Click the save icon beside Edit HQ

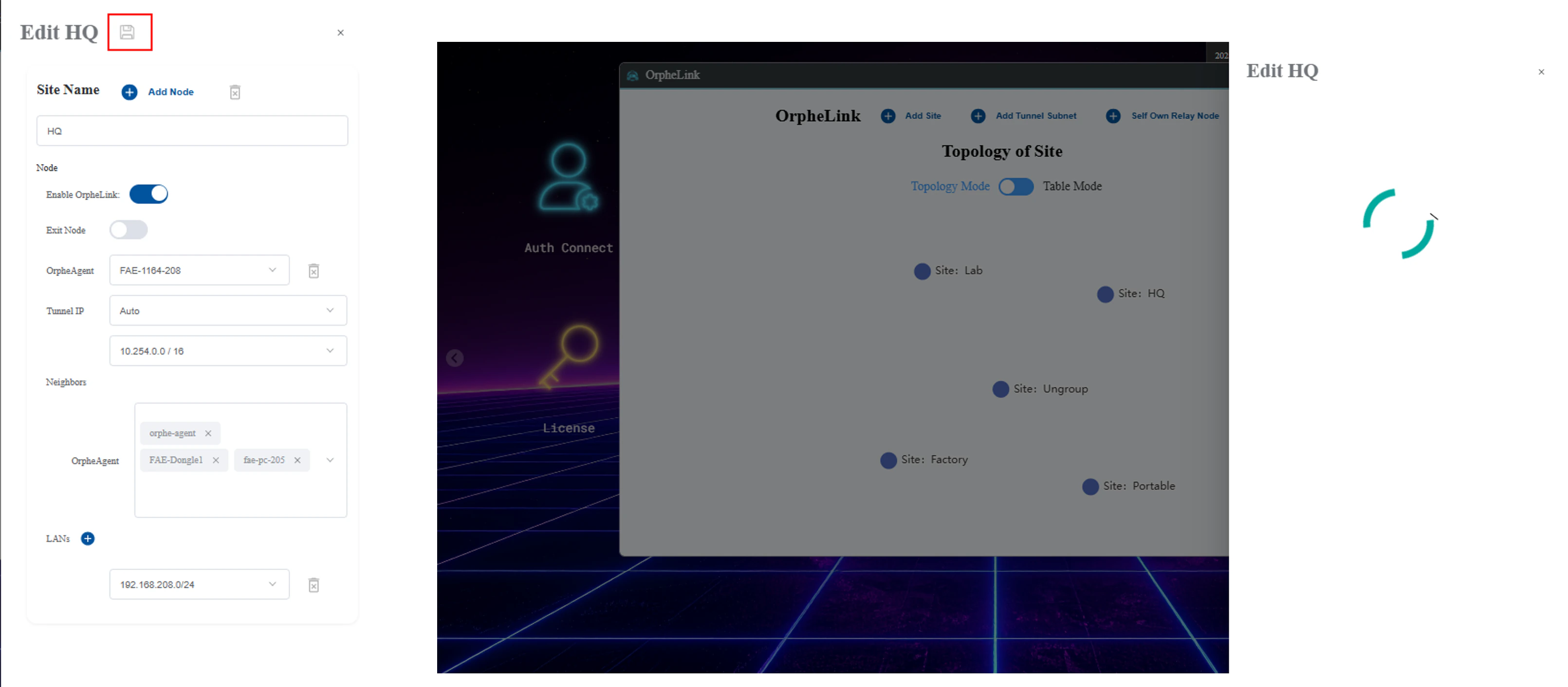[127, 32]
